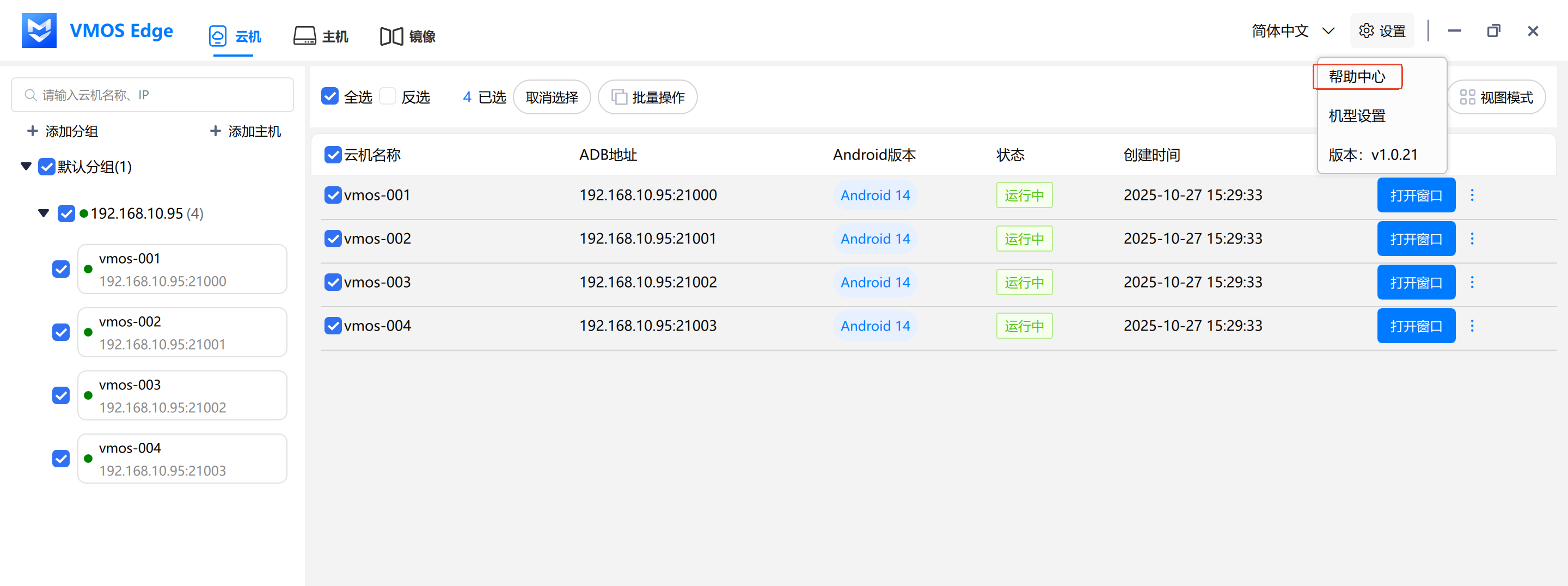Select Help Center from settings menu
The image size is (1568, 586).
click(x=1357, y=77)
